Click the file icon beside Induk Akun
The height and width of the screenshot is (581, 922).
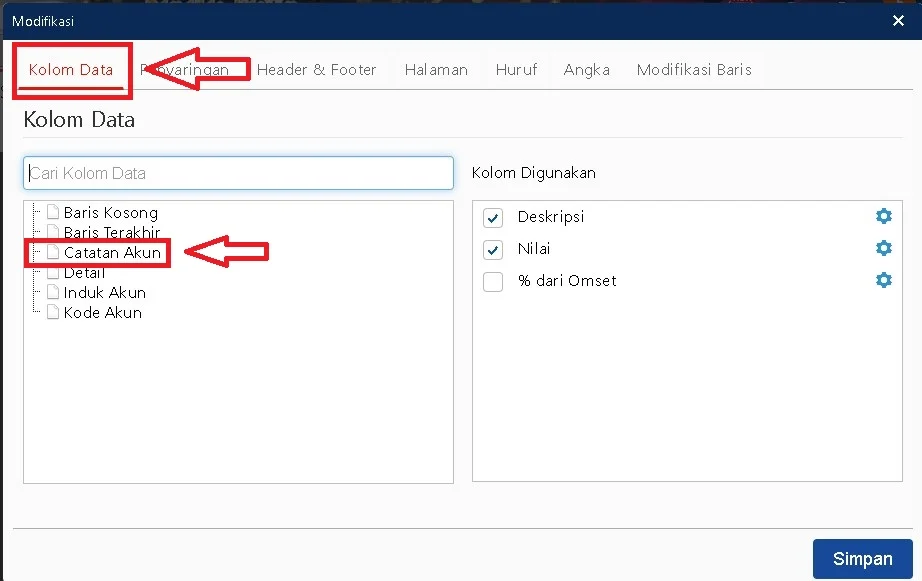pyautogui.click(x=53, y=293)
